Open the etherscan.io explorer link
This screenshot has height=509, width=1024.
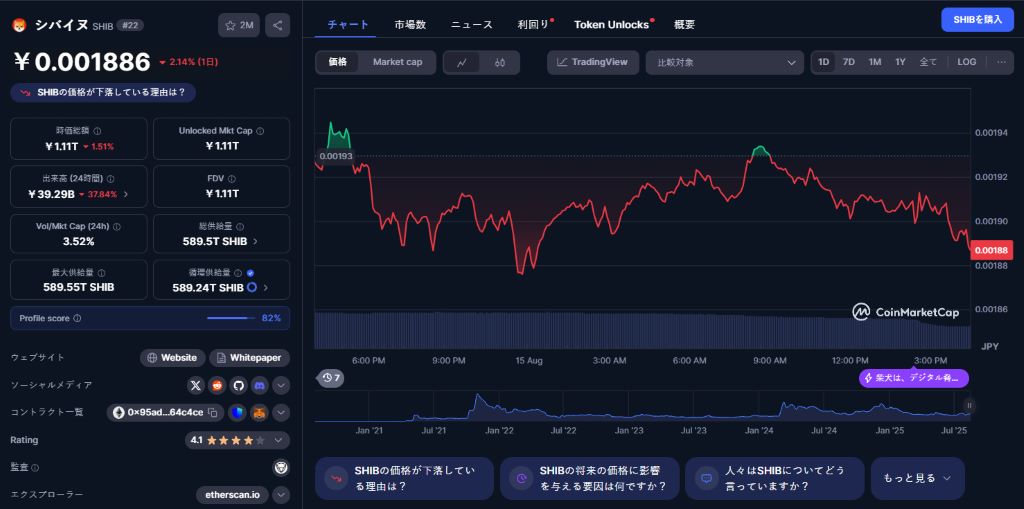tap(232, 495)
